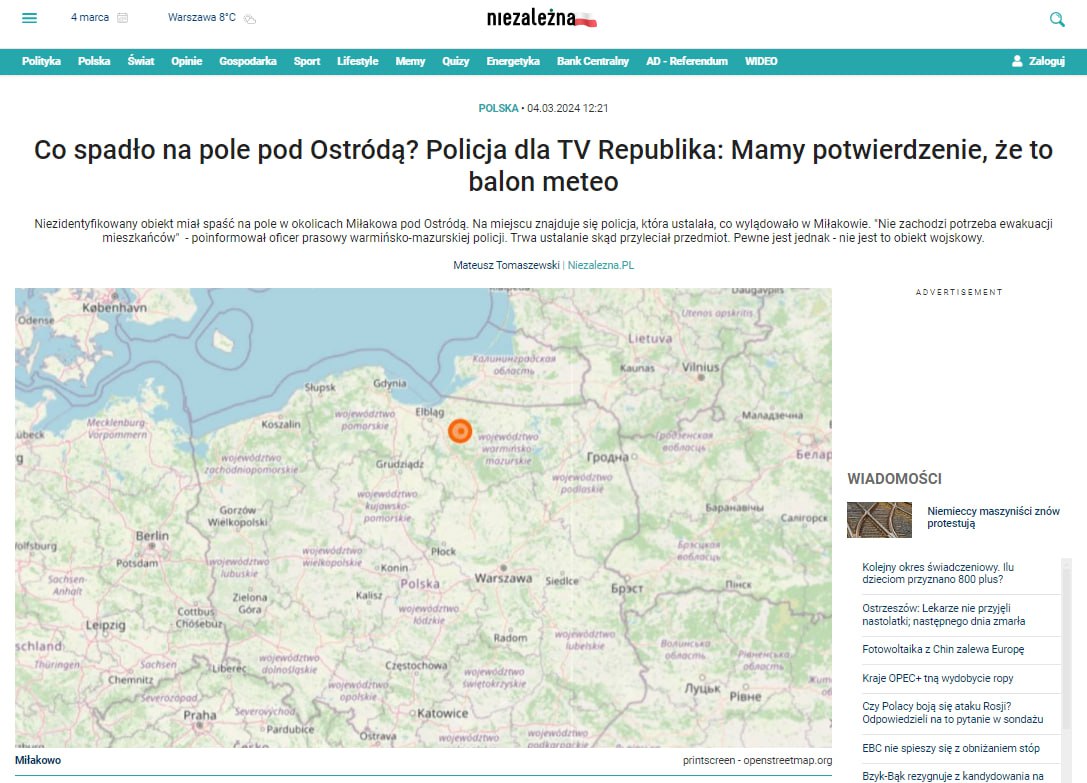Open the Gospodarka menu section
The image size is (1087, 783).
[x=247, y=61]
